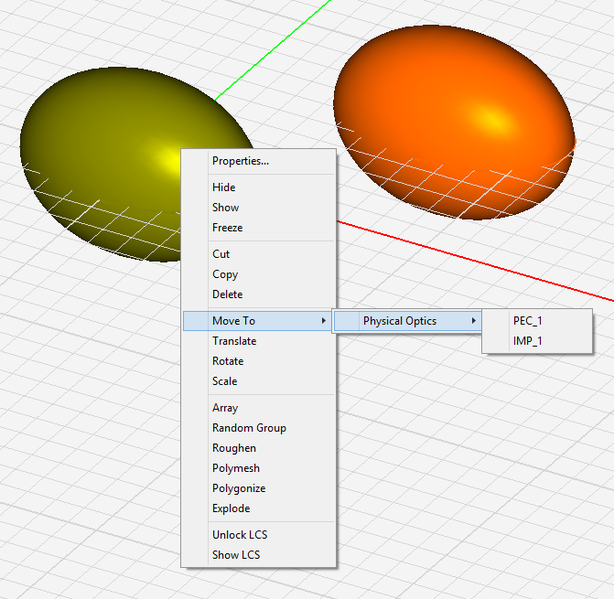
Task: Select Cut from the context menu
Action: point(221,254)
